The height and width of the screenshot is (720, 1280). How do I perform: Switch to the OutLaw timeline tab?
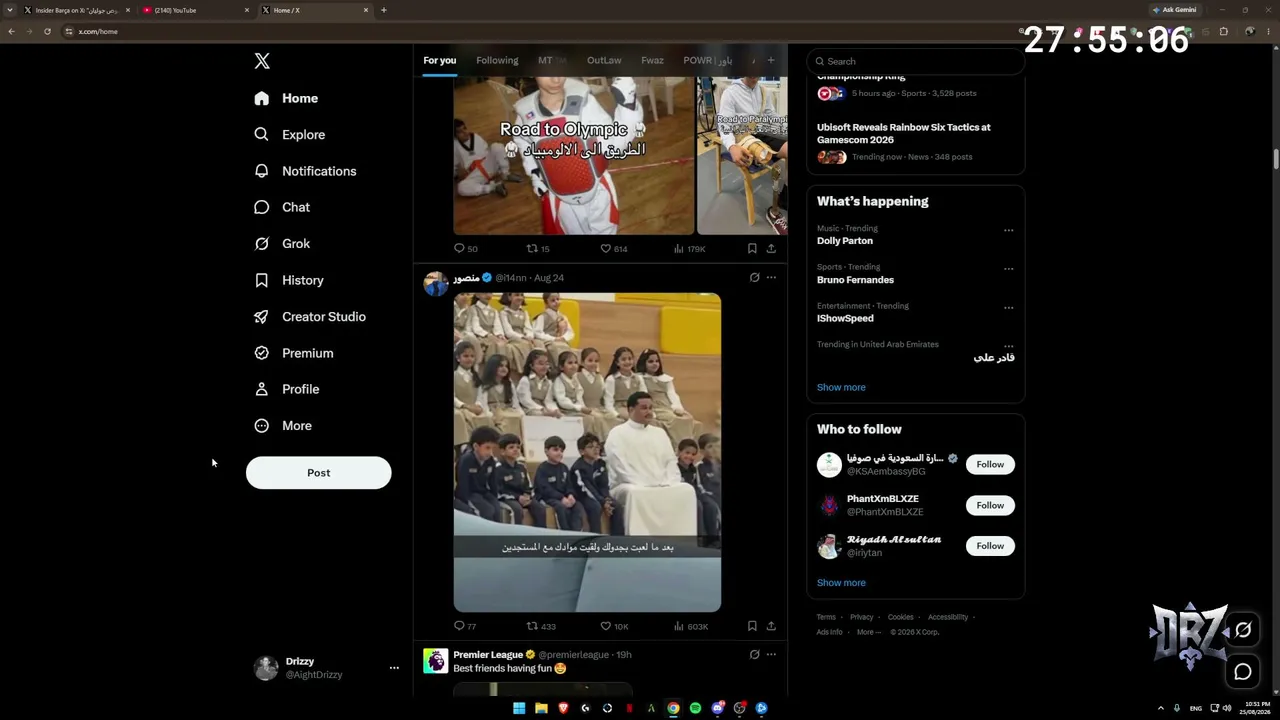[x=604, y=60]
